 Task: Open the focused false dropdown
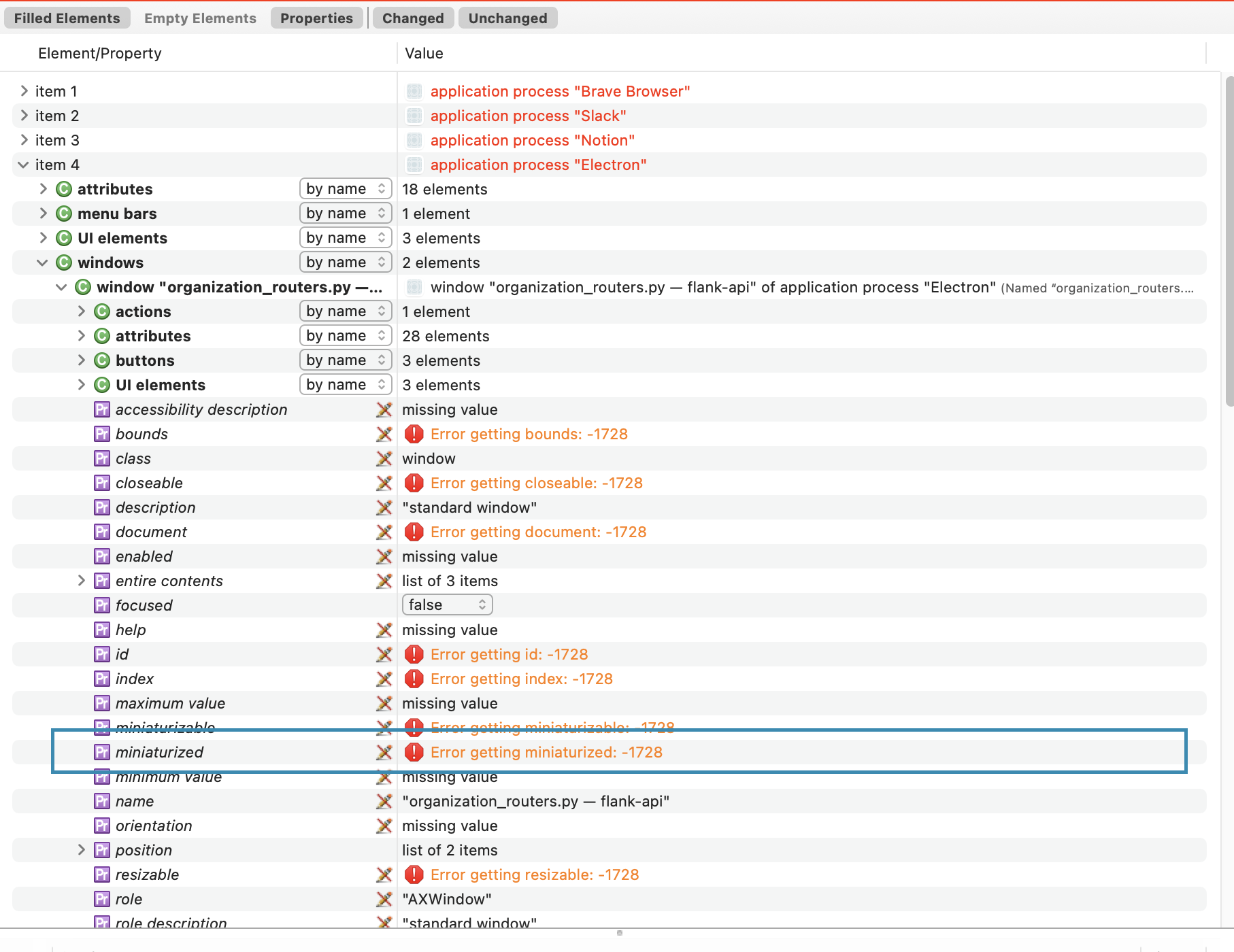tap(447, 605)
